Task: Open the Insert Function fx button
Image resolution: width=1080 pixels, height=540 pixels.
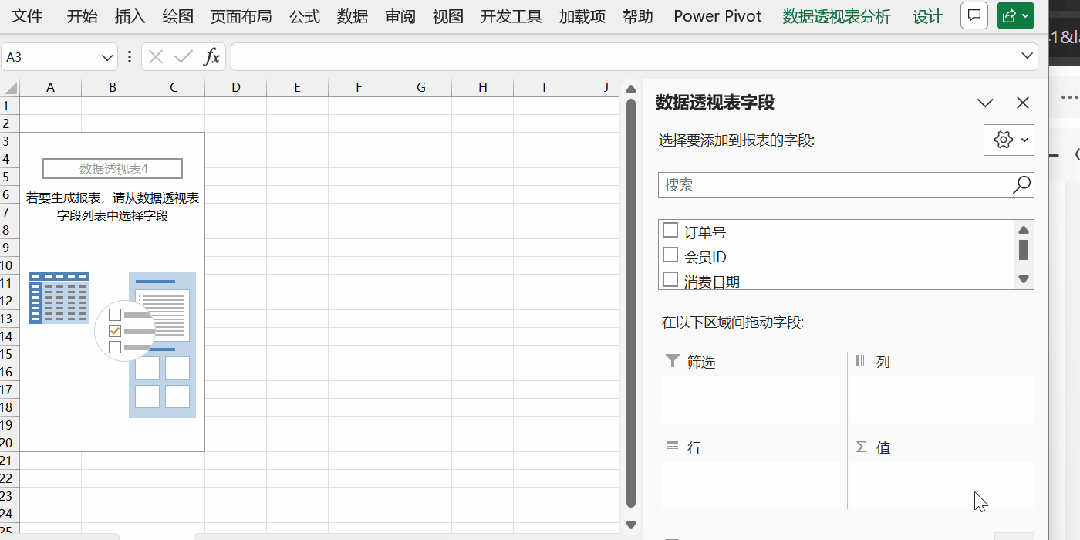Action: (x=211, y=57)
